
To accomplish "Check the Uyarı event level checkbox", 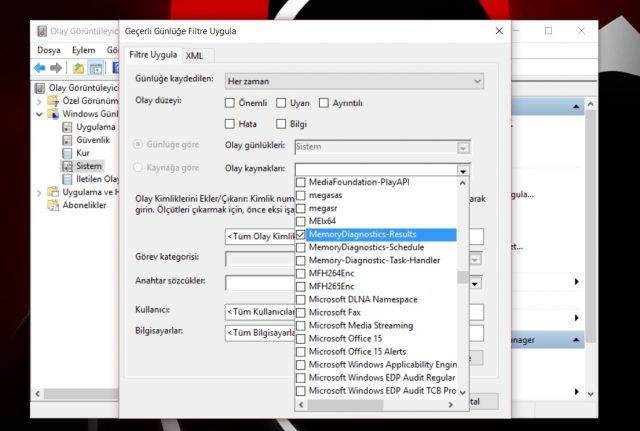I will 281,103.
